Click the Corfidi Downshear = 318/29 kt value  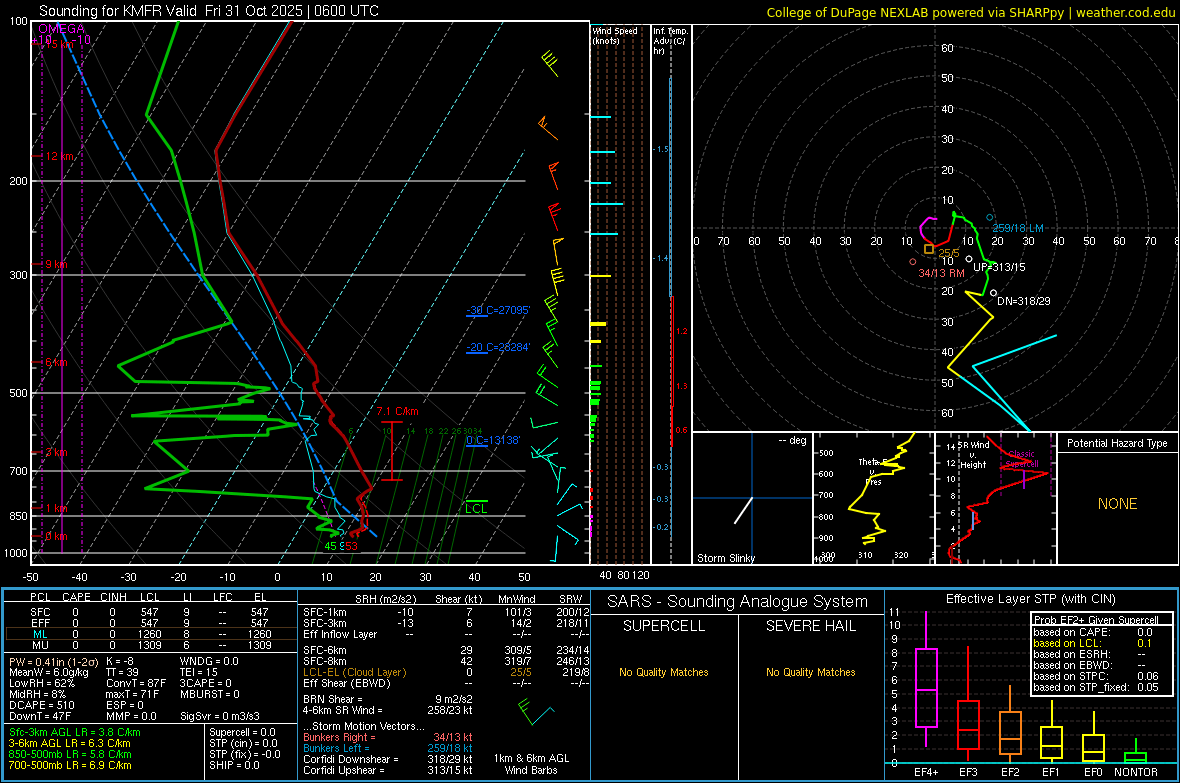click(388, 759)
